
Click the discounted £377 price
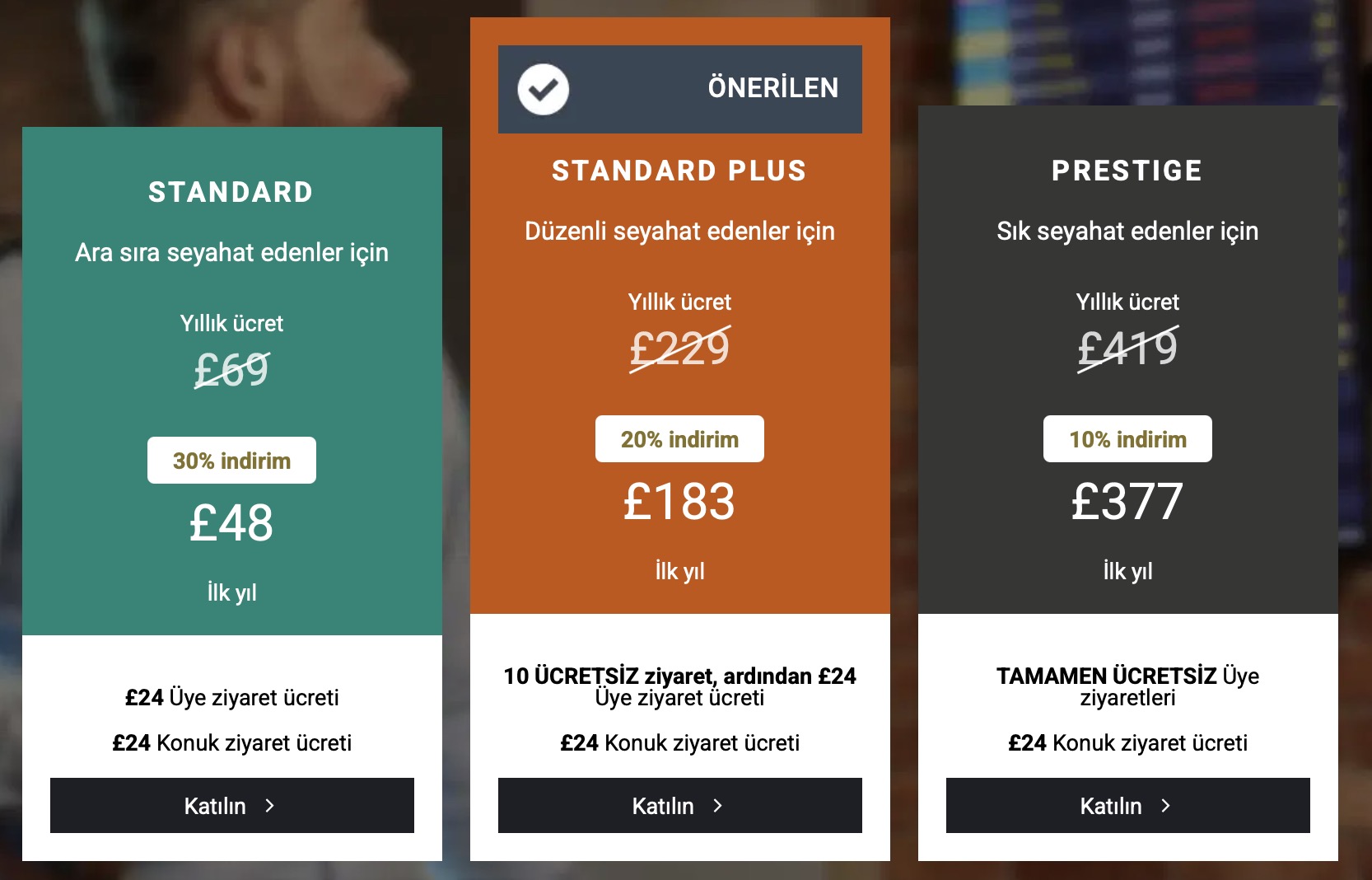click(x=1127, y=501)
